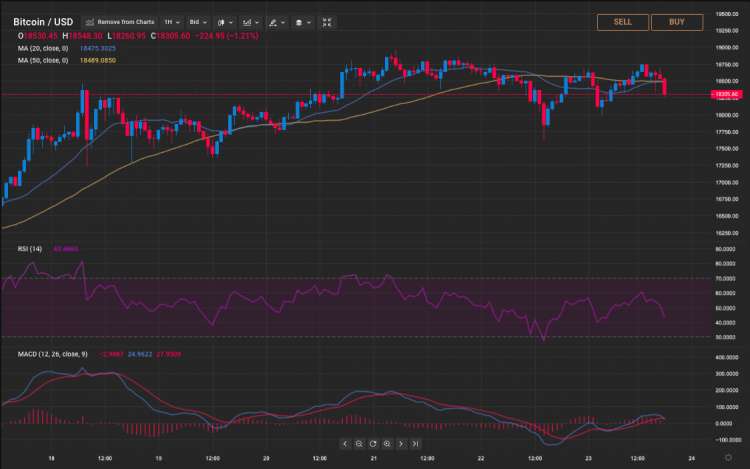Click the close price C18305.60

170,36
